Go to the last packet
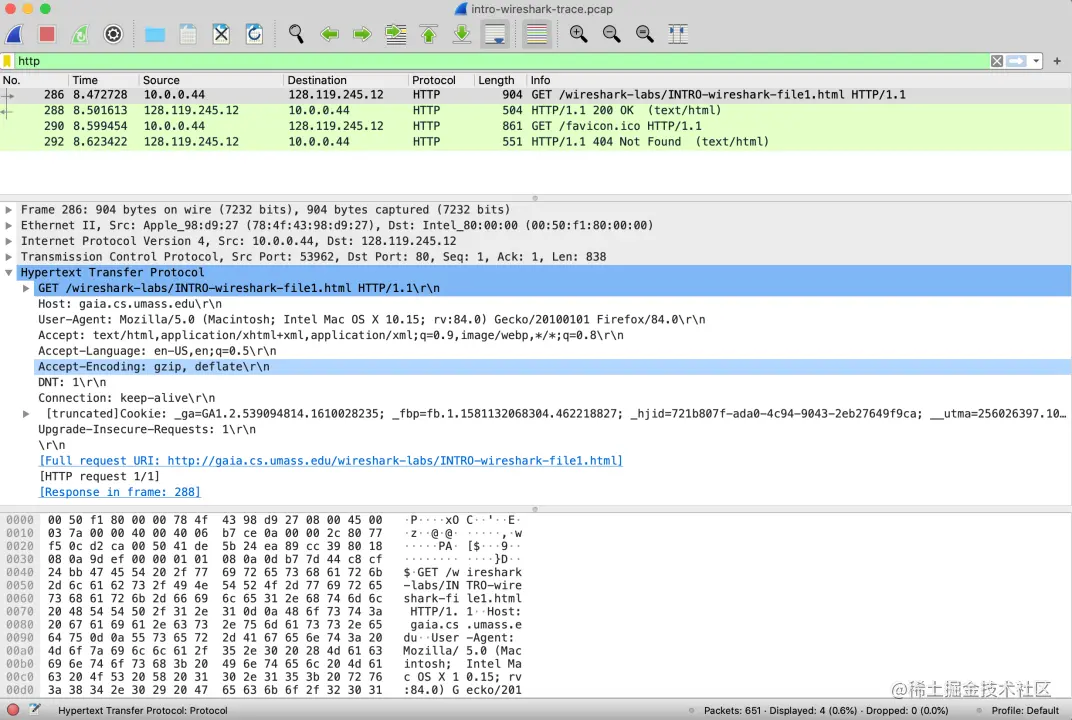Viewport: 1072px width, 720px height. click(460, 33)
